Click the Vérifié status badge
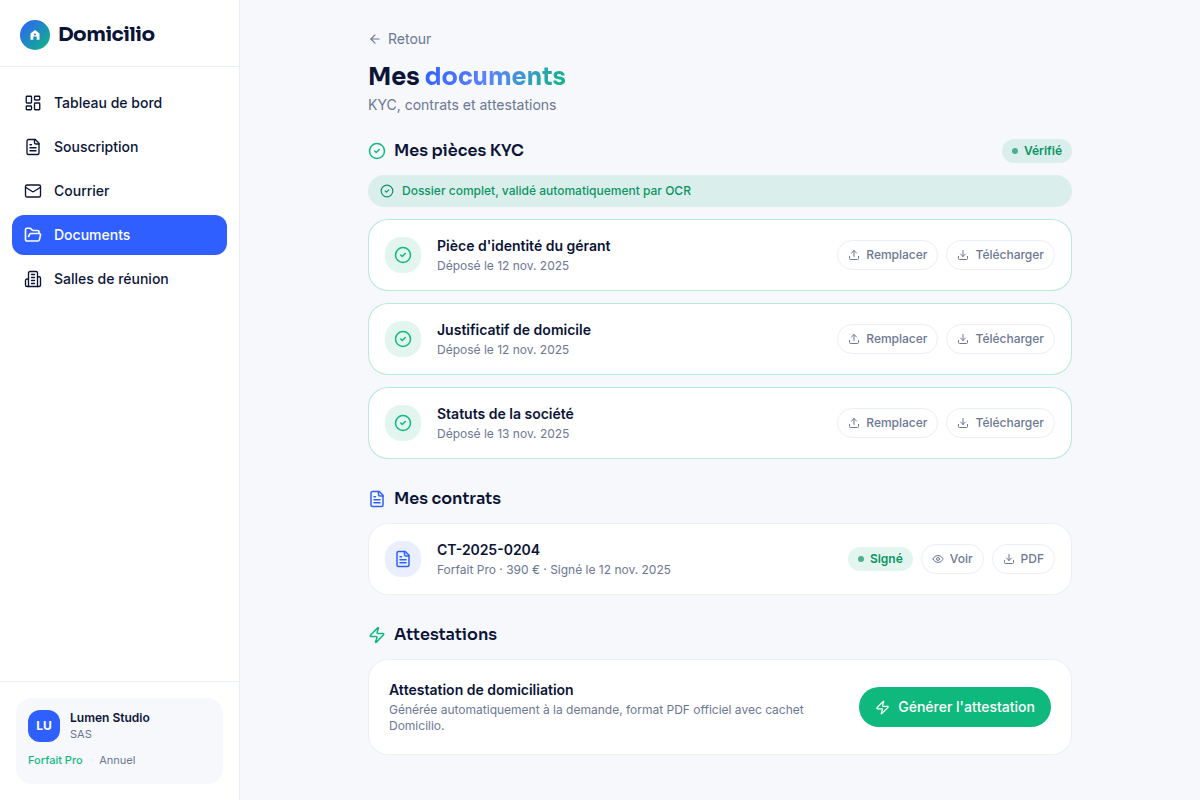The image size is (1200, 800). 1037,151
